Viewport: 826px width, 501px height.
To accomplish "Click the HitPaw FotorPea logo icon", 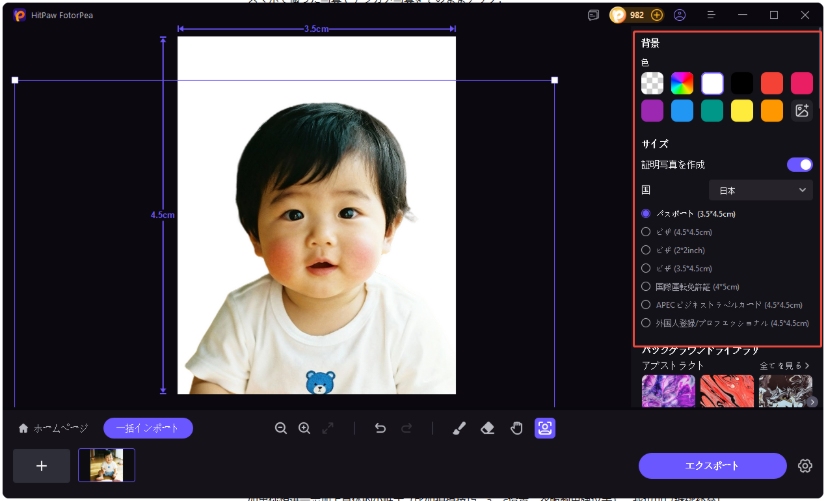I will pyautogui.click(x=19, y=15).
